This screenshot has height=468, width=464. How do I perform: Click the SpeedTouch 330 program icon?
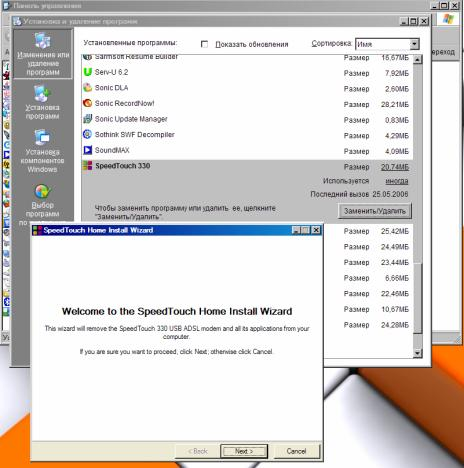(87, 166)
